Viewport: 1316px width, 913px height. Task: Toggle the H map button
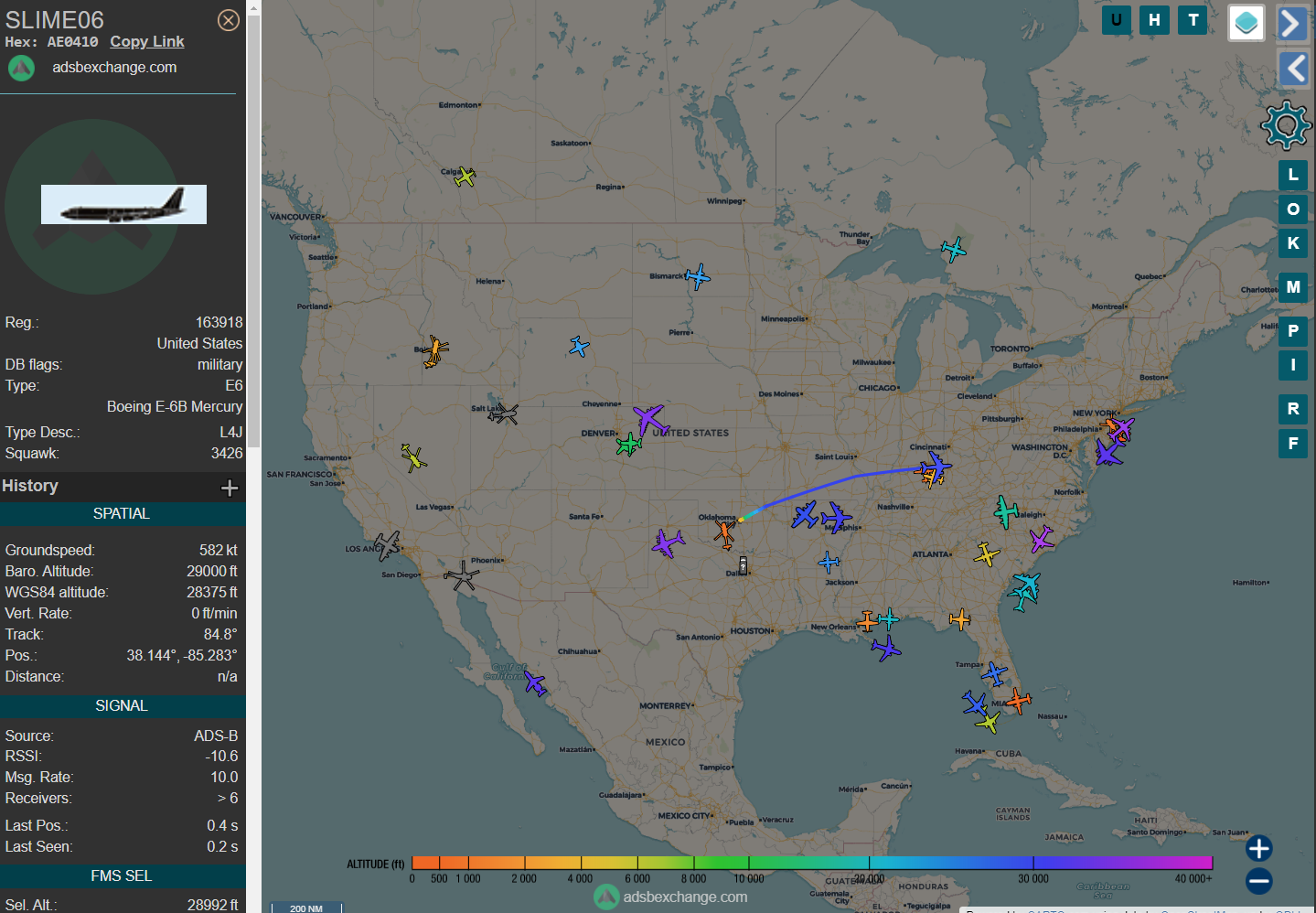pyautogui.click(x=1155, y=20)
